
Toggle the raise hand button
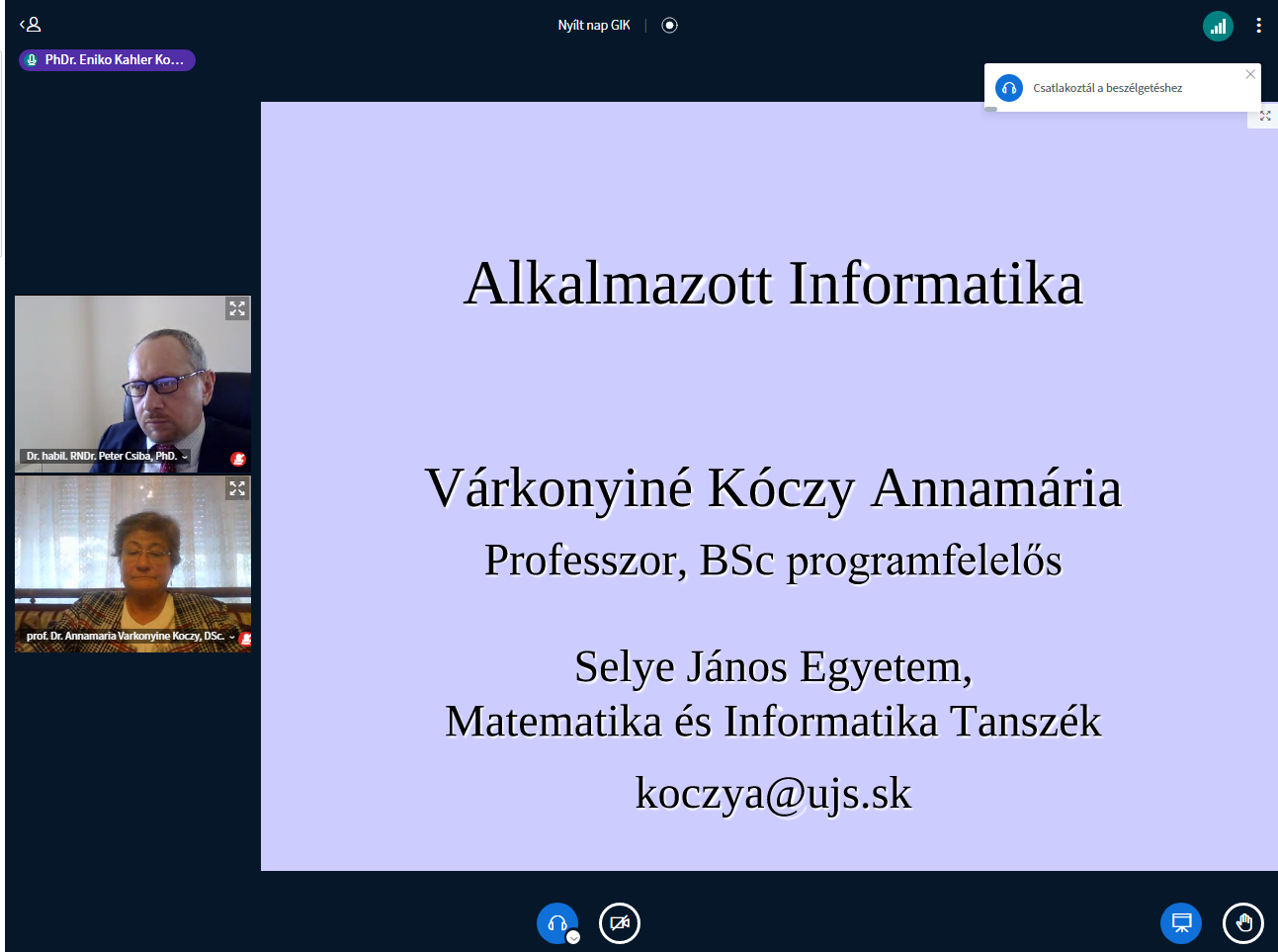point(1243,923)
